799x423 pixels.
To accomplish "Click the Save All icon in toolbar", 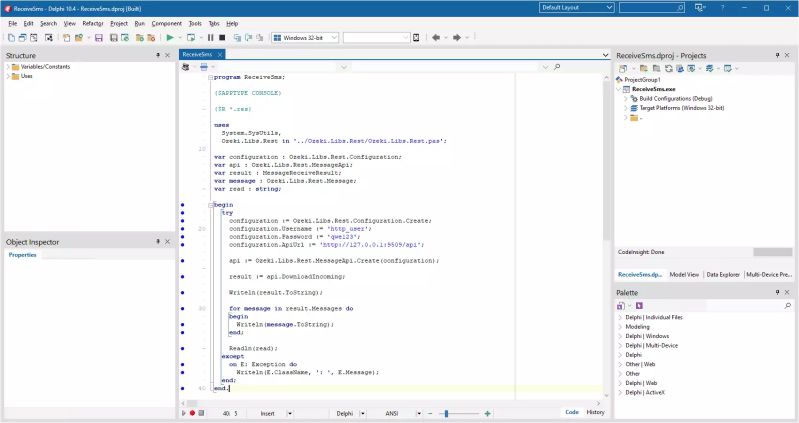I will click(x=114, y=38).
